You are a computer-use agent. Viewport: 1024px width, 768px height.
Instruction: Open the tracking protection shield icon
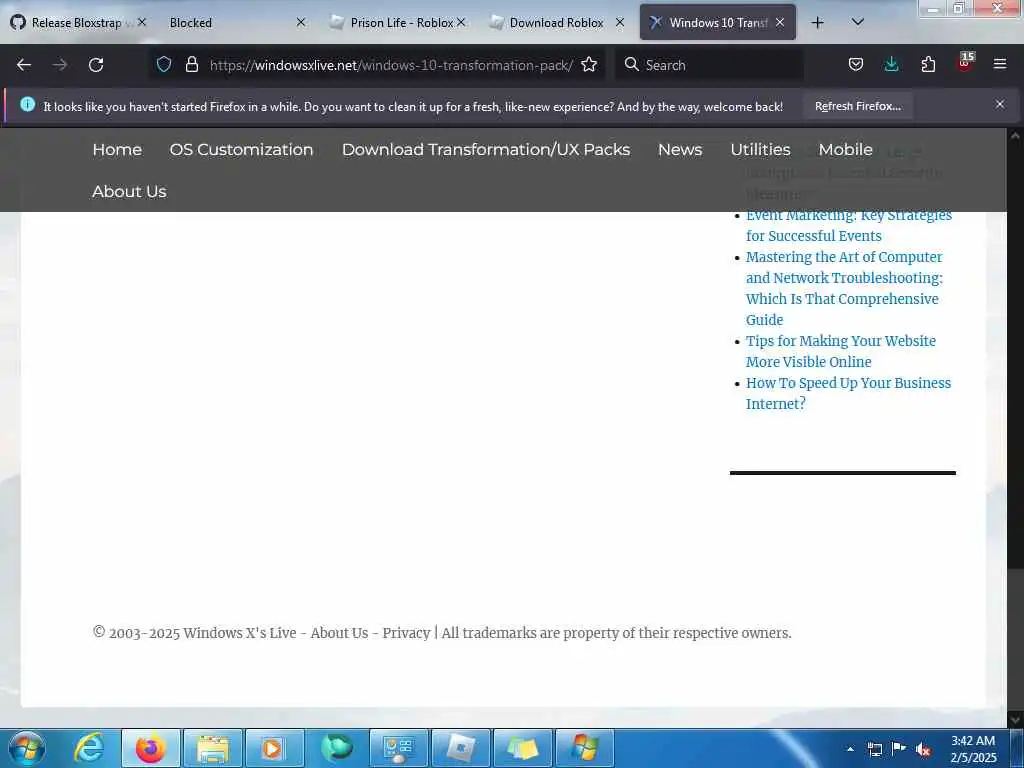[164, 64]
